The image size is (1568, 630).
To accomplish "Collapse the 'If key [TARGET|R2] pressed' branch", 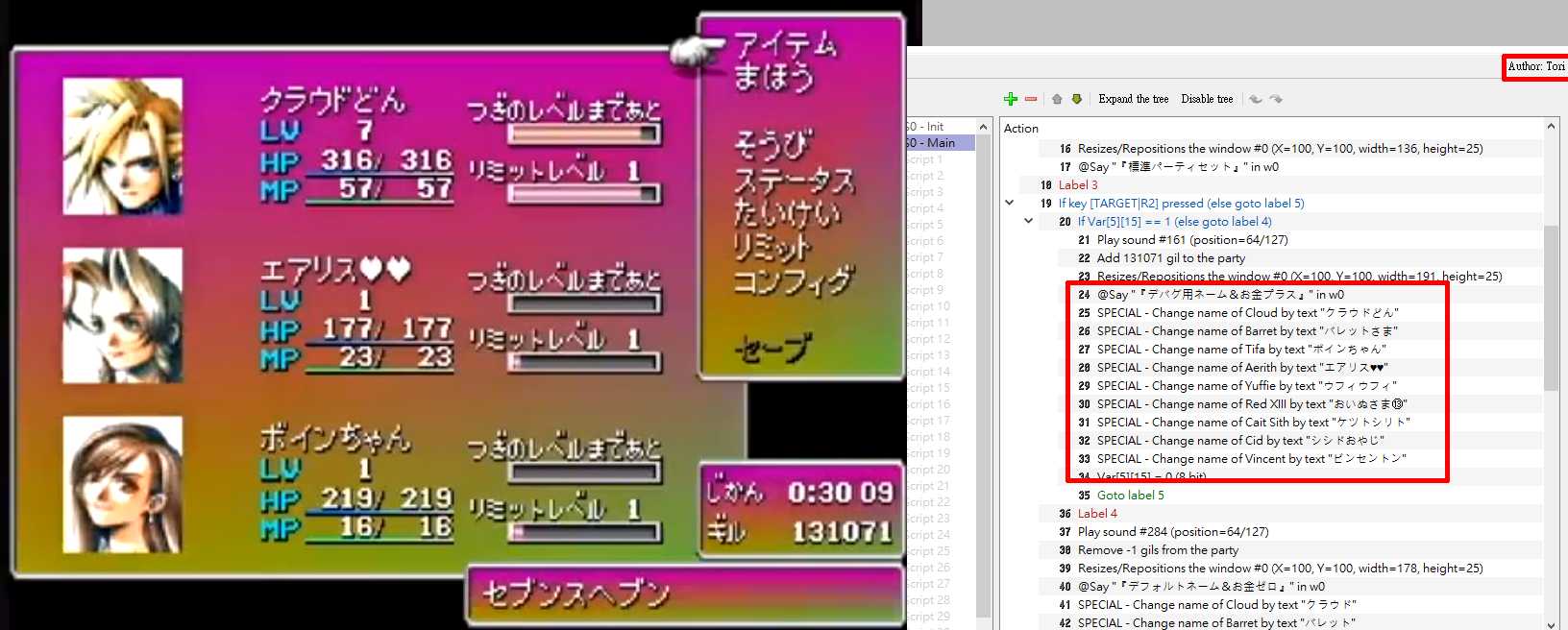I will 1009,203.
